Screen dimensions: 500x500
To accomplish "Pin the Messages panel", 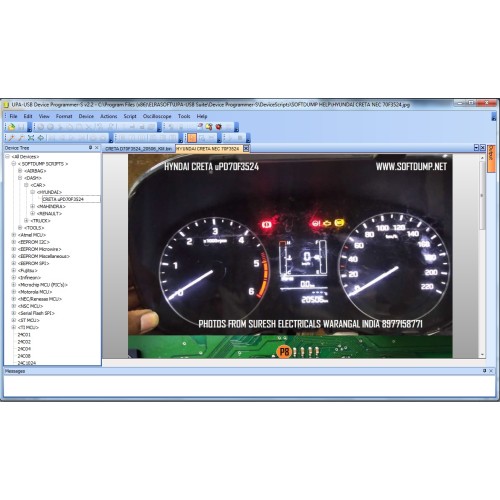I will 484,371.
